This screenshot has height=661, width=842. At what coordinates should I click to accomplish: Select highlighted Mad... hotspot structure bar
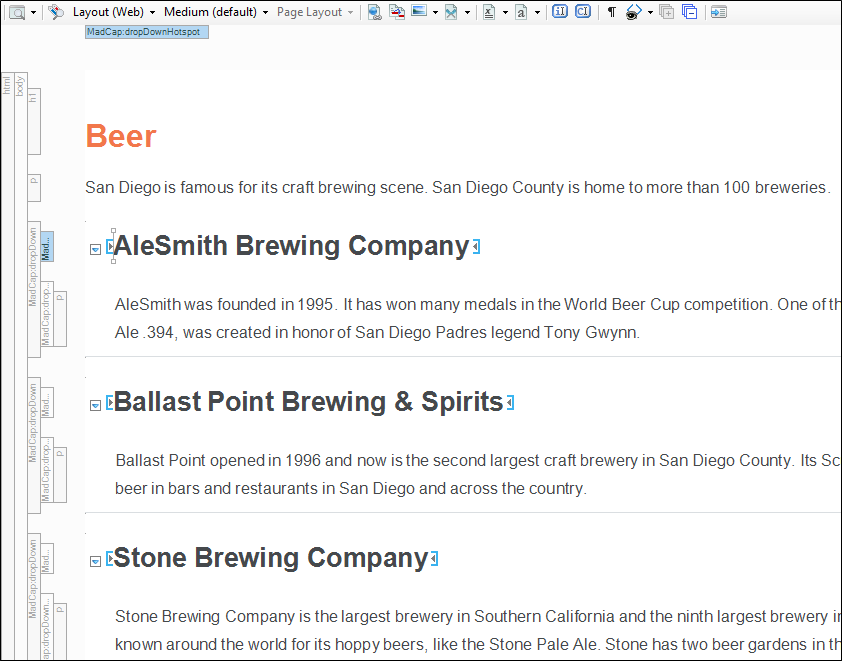(47, 247)
